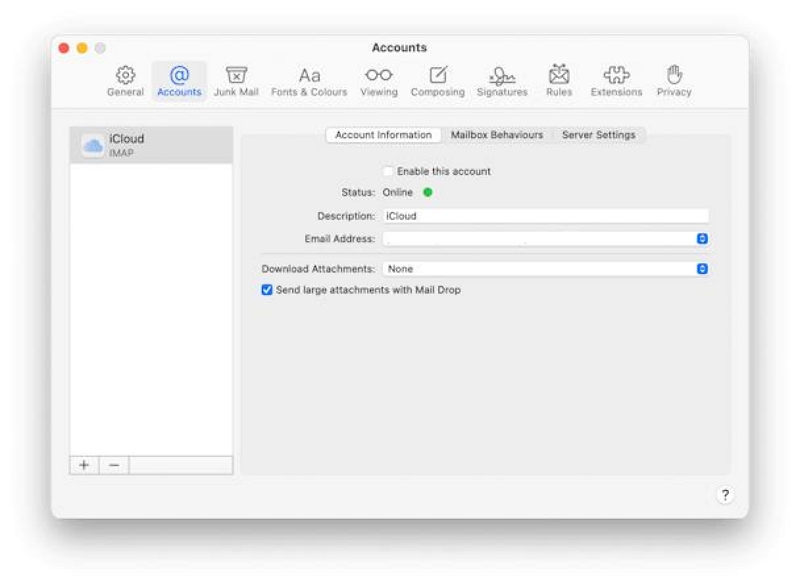The height and width of the screenshot is (586, 800).
Task: Switch to Server Settings tab
Action: click(598, 135)
